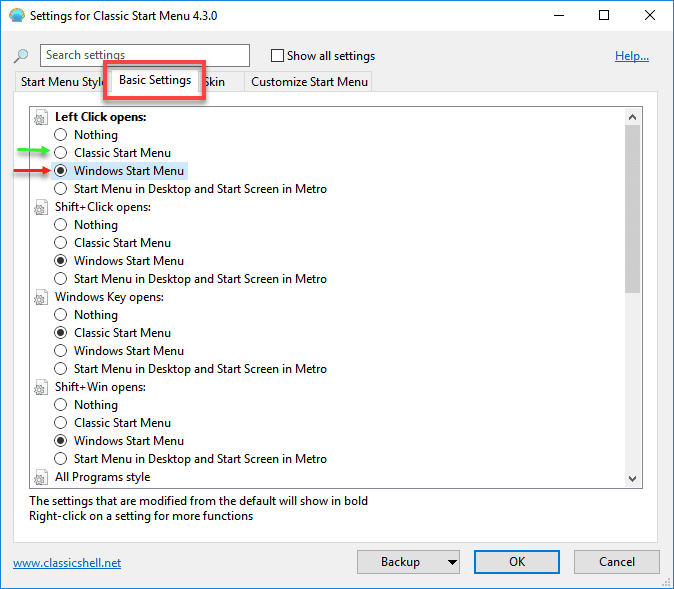674x589 pixels.
Task: Select Classic Start Menu under Shift+Win opens
Action: [61, 423]
